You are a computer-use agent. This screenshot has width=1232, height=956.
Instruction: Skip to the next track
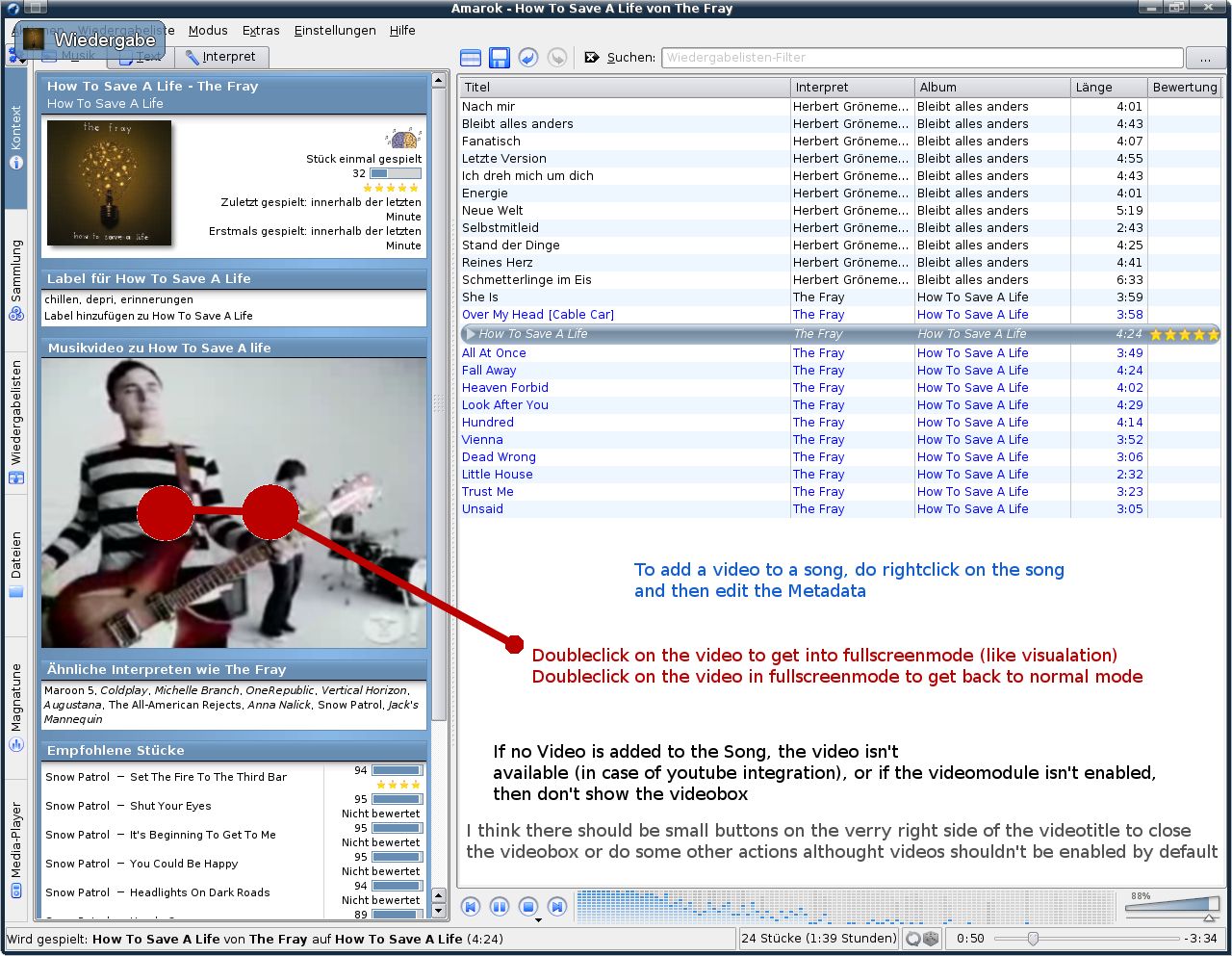(x=557, y=907)
